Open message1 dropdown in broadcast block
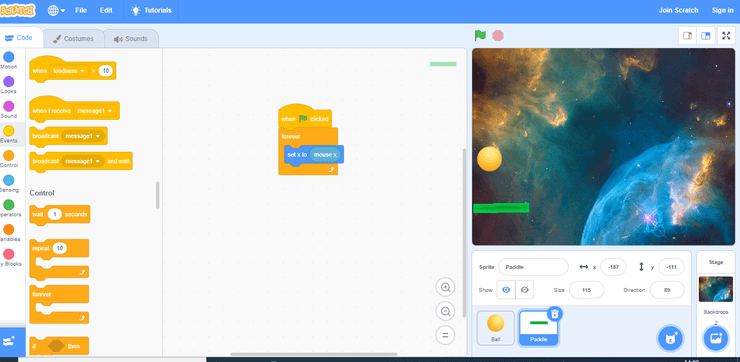 (82, 136)
